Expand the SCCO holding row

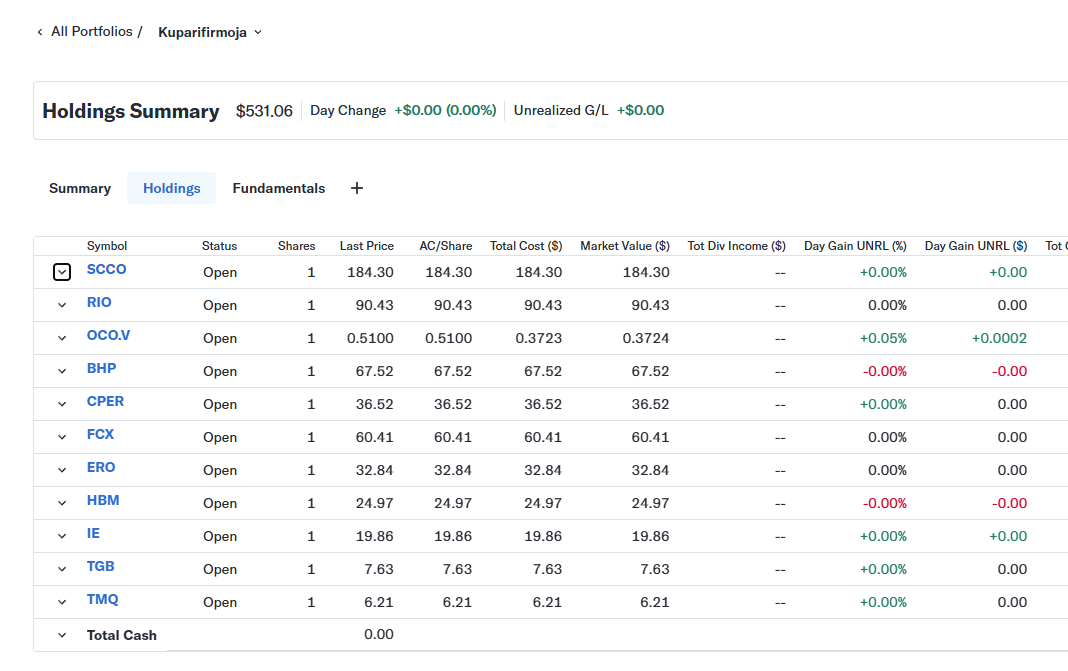[62, 272]
